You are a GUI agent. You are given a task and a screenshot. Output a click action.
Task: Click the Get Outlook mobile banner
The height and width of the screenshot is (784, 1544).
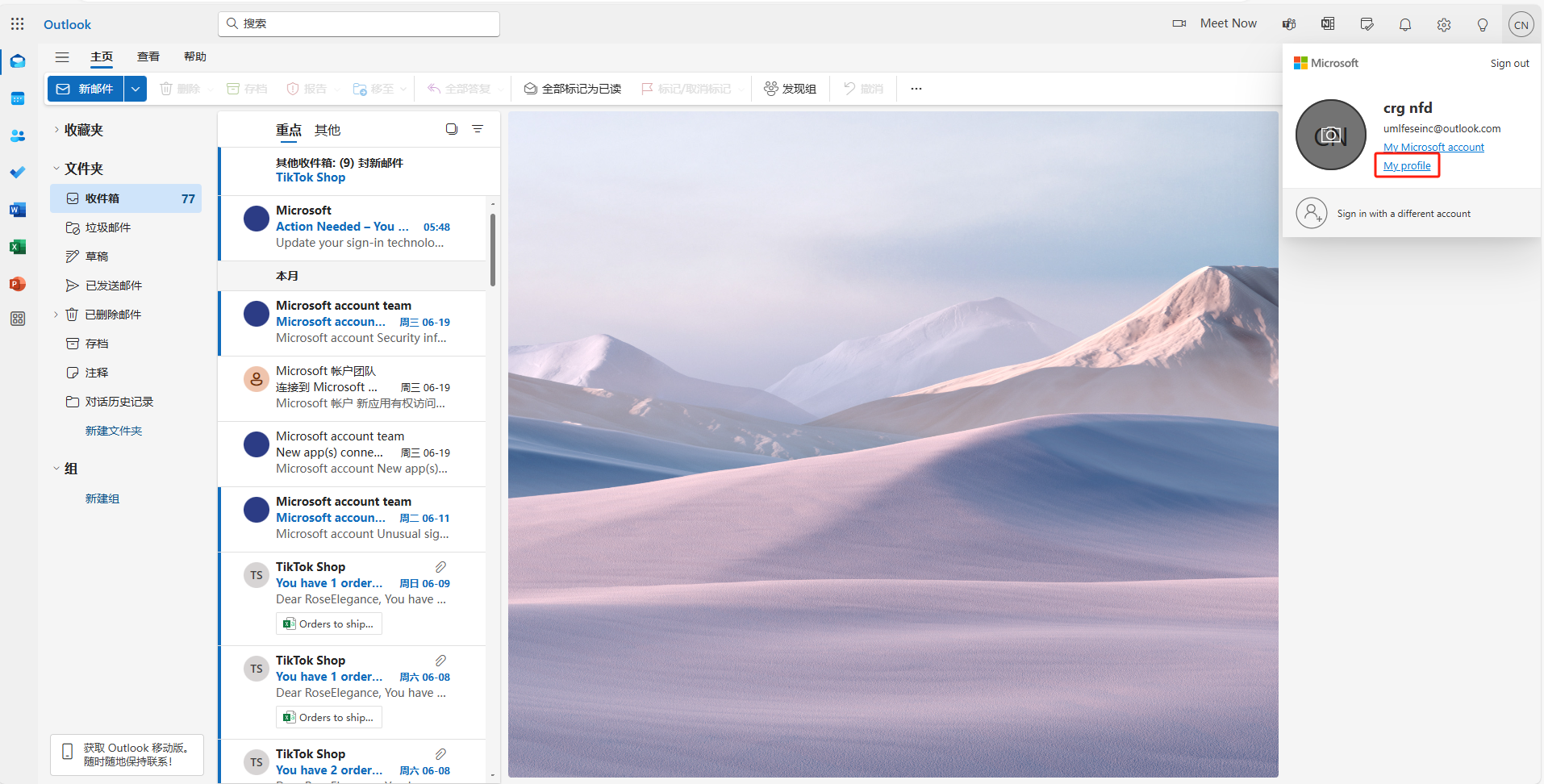pos(127,755)
